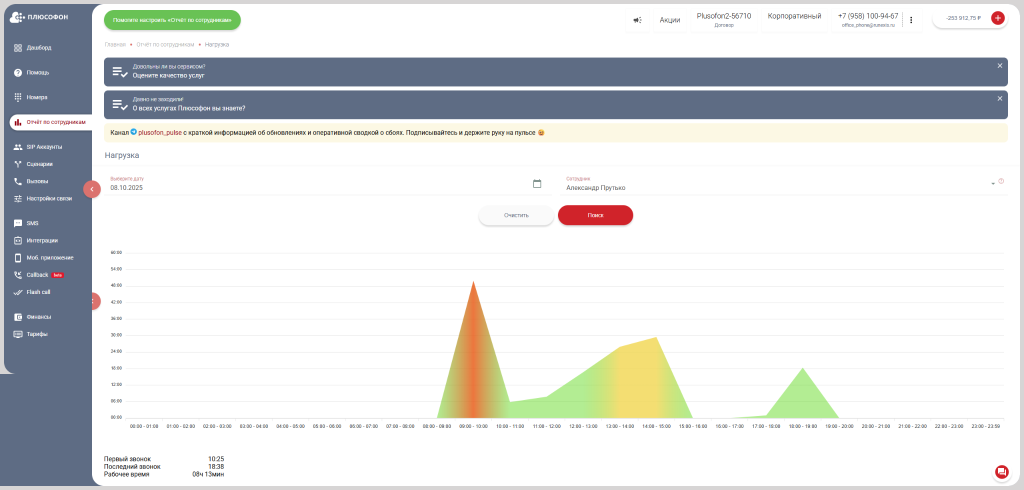The width and height of the screenshot is (1024, 490).
Task: Collapse the sidebar with upper red arrow
Action: point(92,188)
